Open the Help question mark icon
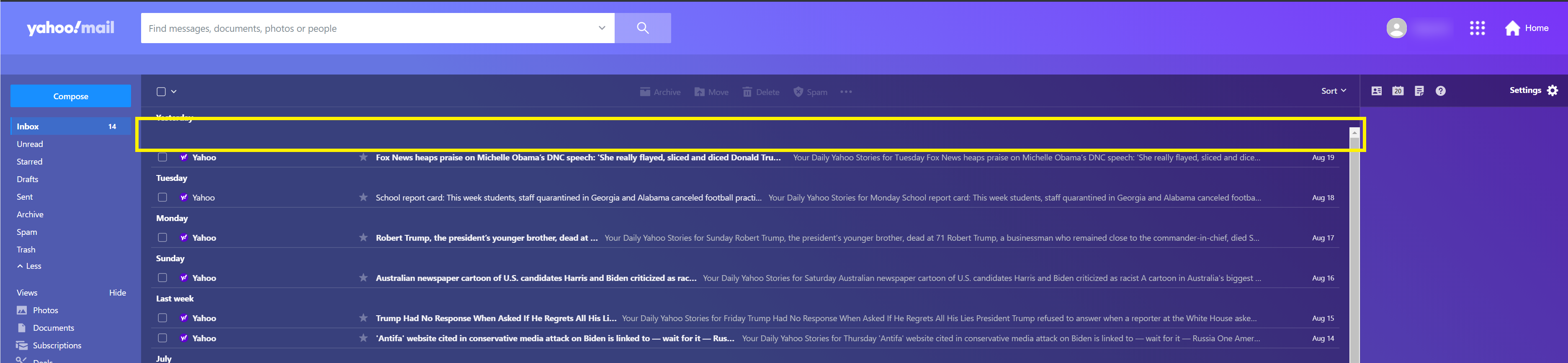The width and height of the screenshot is (1568, 363). pyautogui.click(x=1440, y=91)
